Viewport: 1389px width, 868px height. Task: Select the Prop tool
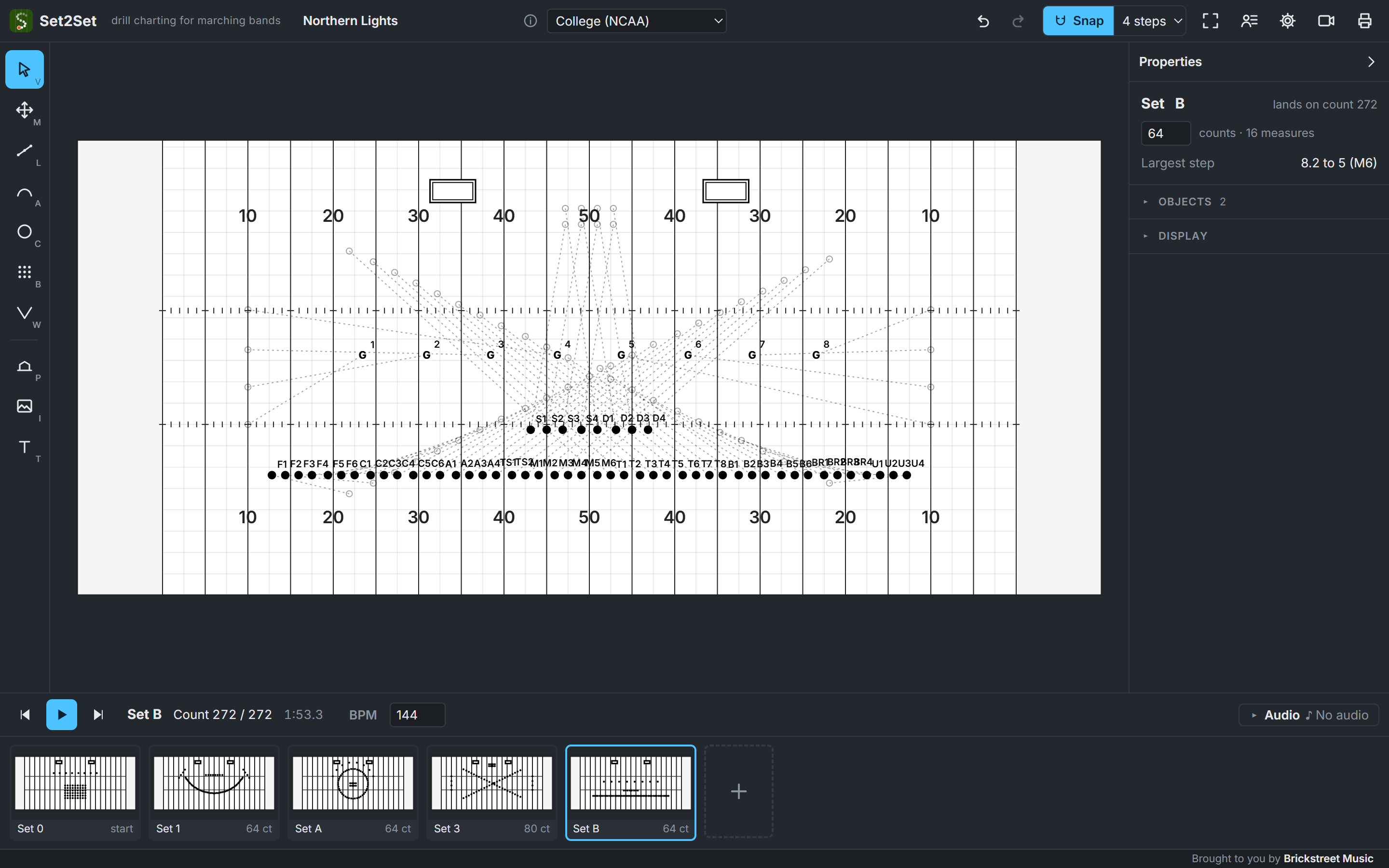point(24,366)
